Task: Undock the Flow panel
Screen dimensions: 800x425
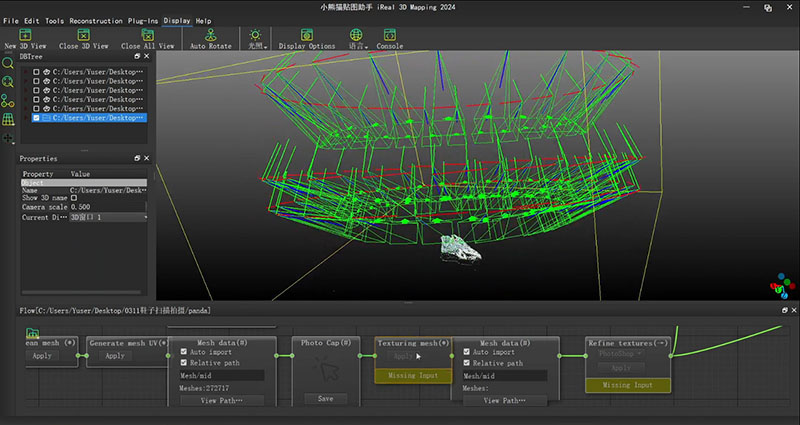Action: (x=785, y=310)
